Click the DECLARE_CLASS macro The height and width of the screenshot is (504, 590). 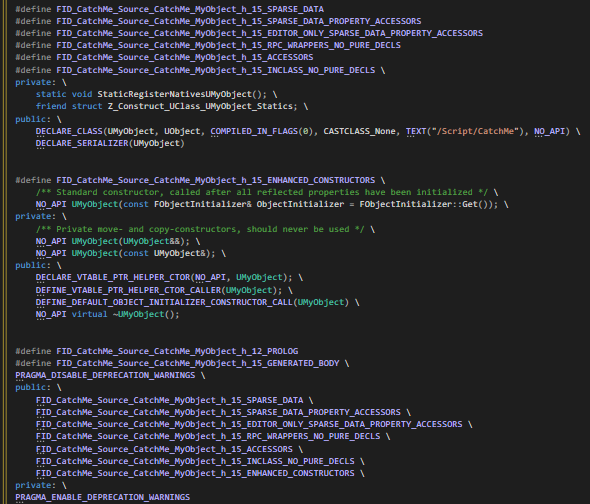[x=69, y=131]
